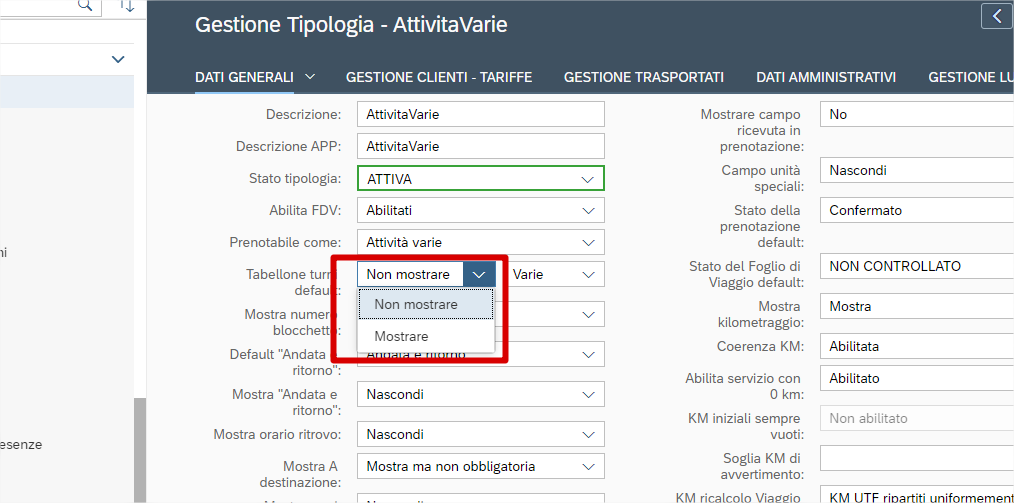Open the GESTIONE TRASPORTATI tab
Viewport: 1014px width, 503px height.
pyautogui.click(x=644, y=77)
